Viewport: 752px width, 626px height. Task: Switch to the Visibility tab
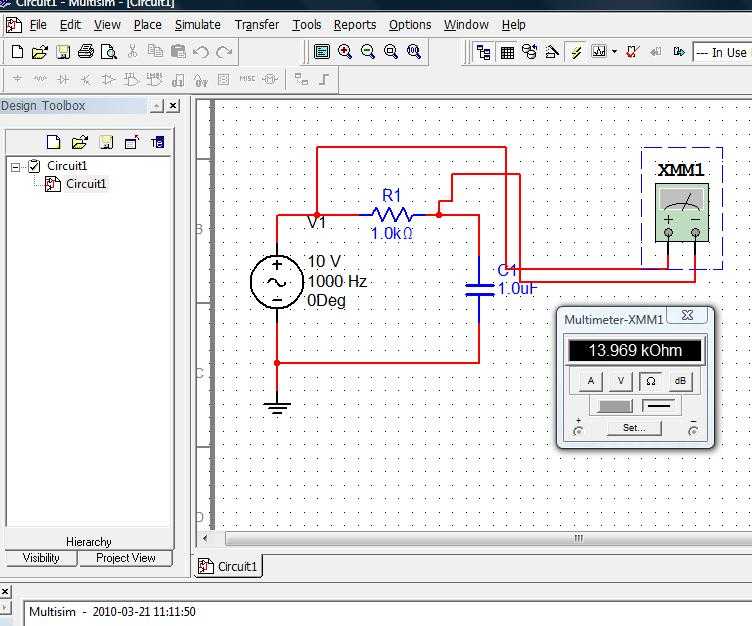(41, 558)
